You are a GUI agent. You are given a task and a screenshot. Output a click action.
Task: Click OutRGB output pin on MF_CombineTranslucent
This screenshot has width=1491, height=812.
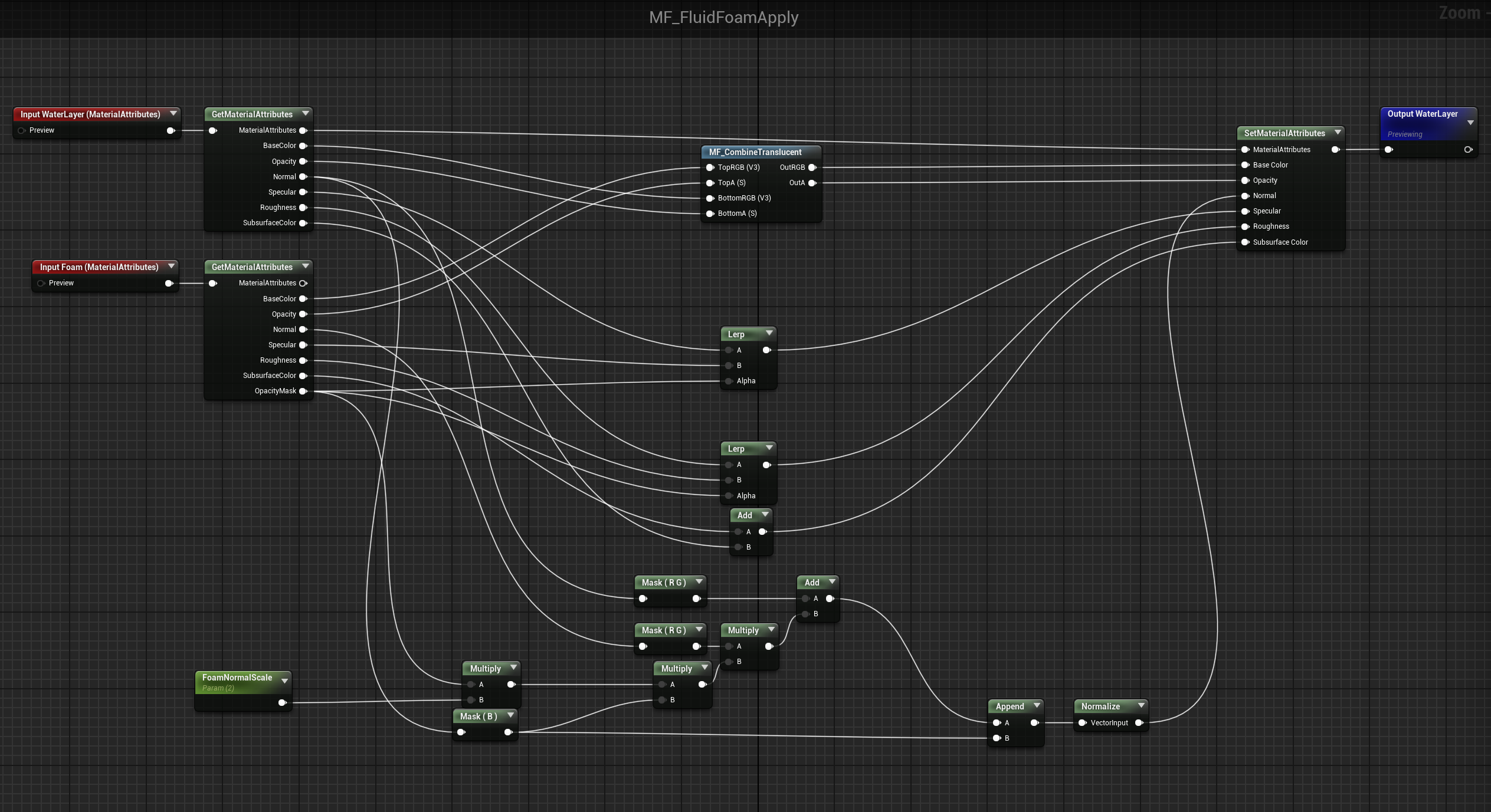pos(812,167)
